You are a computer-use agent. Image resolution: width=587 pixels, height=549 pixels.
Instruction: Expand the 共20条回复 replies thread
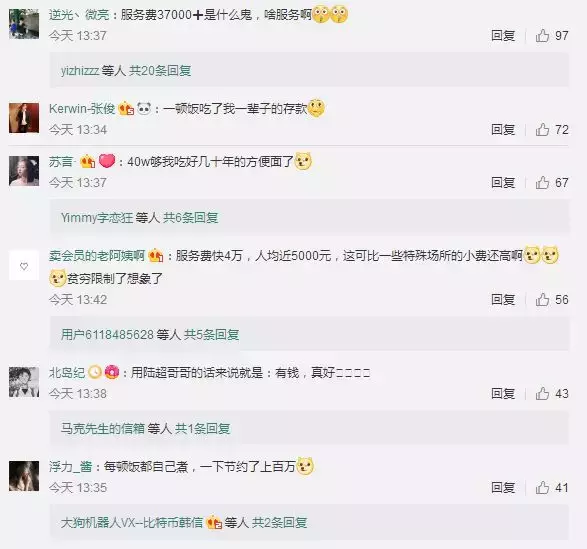coord(160,70)
